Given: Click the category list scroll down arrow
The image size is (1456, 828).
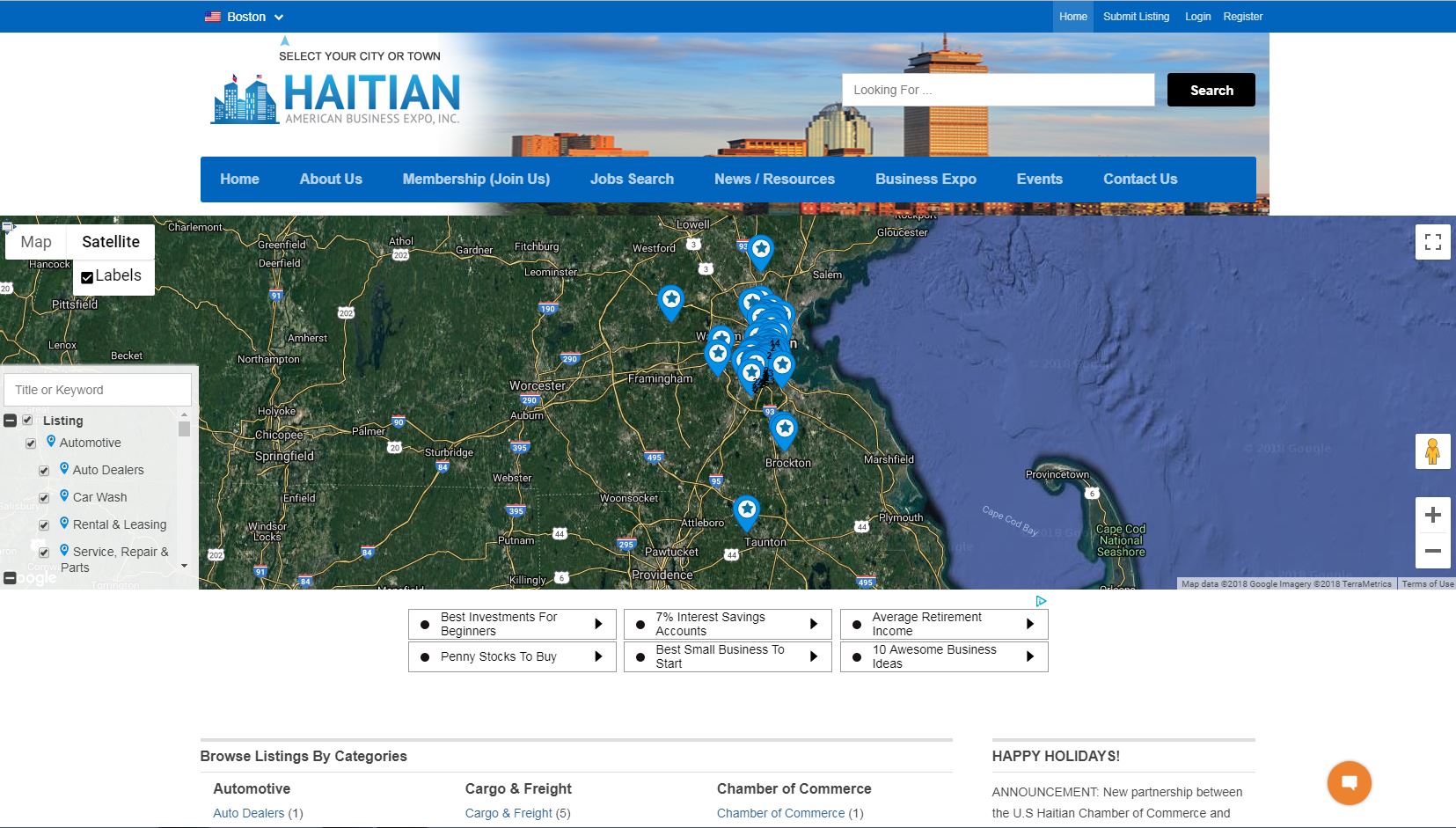Looking at the screenshot, I should click(184, 566).
